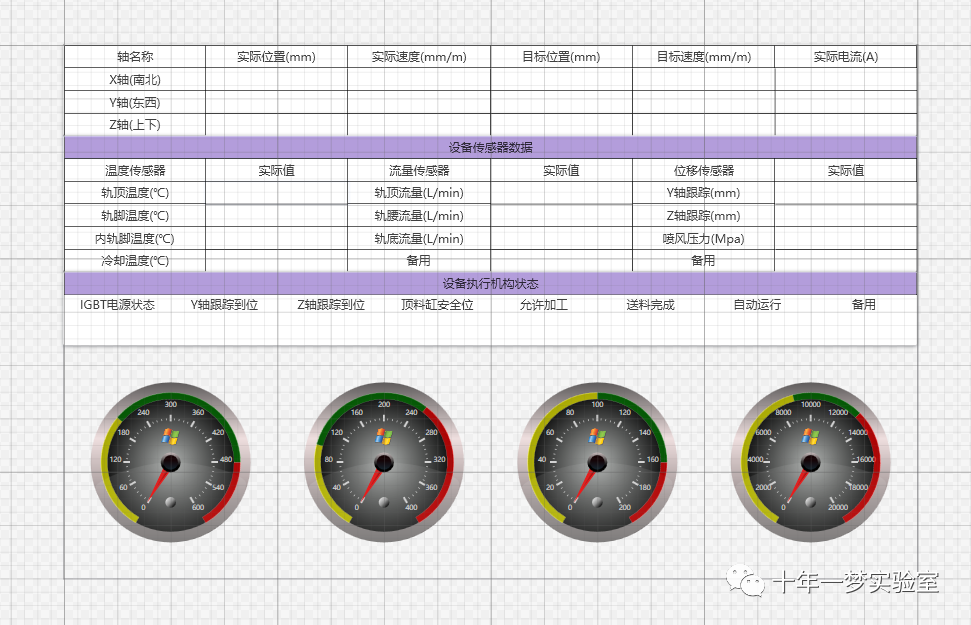Click the X轴 实际位置 value cell
971x625 pixels.
tap(277, 80)
